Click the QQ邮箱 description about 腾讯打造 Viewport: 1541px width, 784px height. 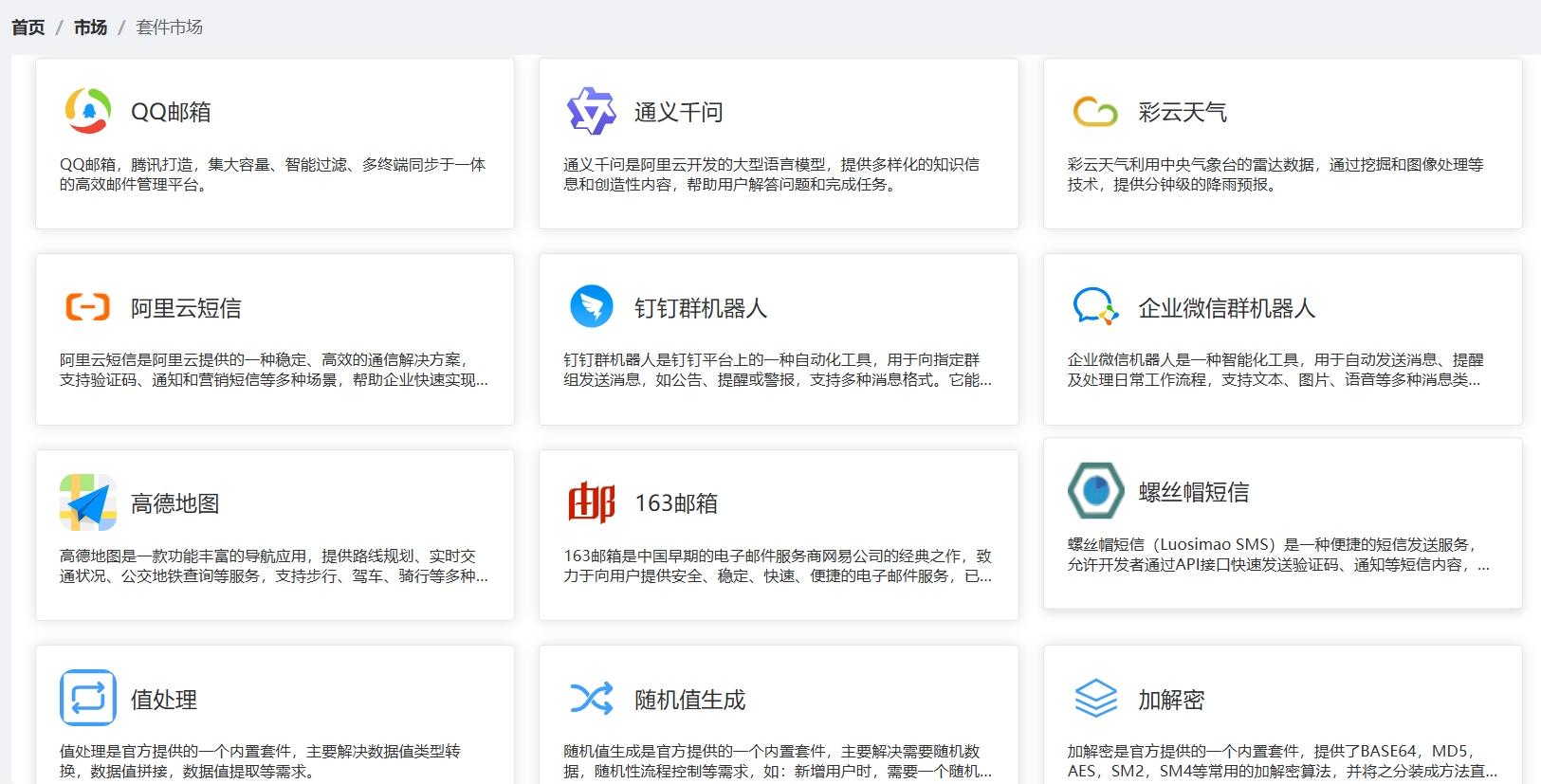[273, 174]
